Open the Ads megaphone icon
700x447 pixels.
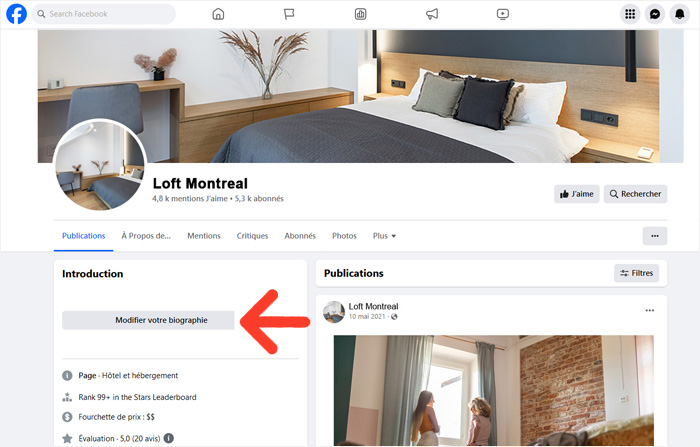point(432,14)
